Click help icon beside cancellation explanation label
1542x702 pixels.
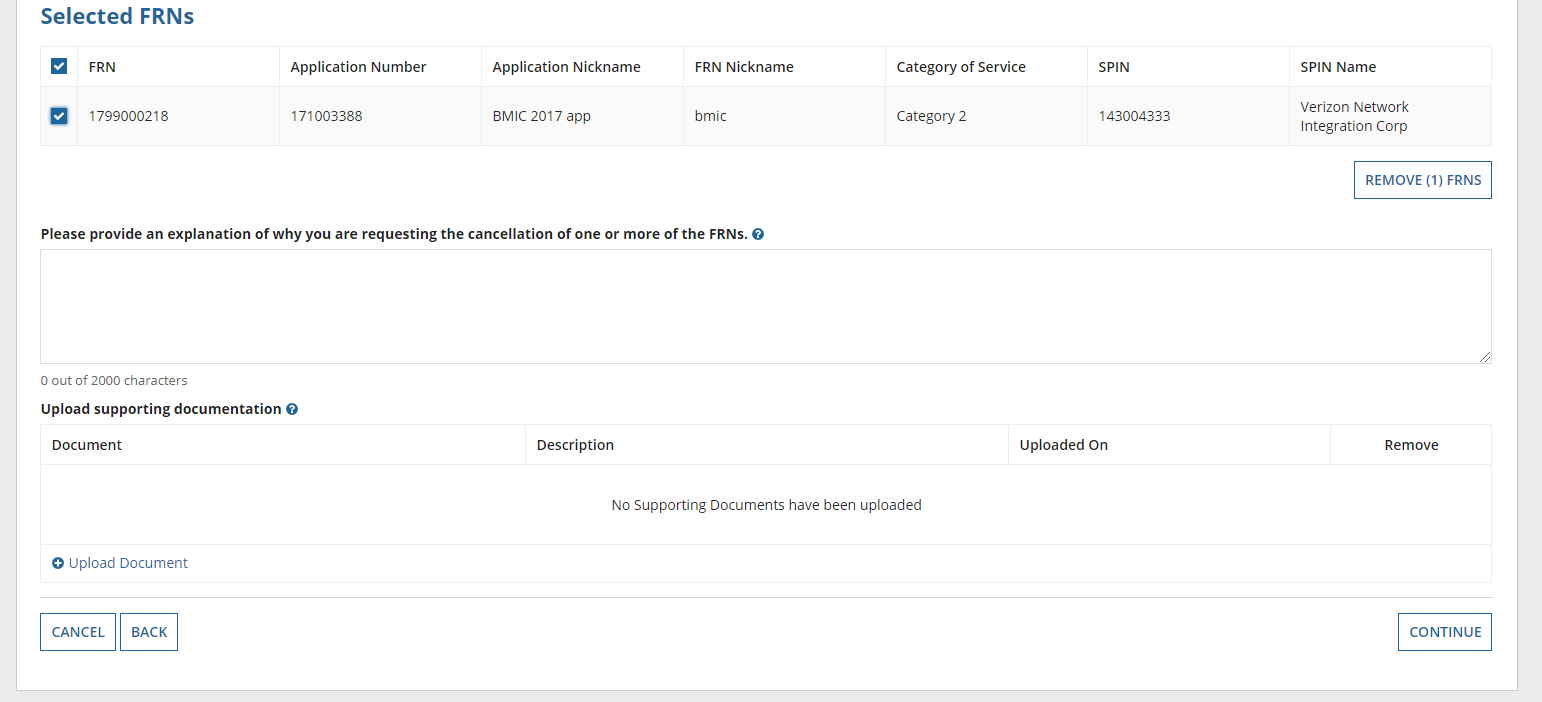coord(758,234)
